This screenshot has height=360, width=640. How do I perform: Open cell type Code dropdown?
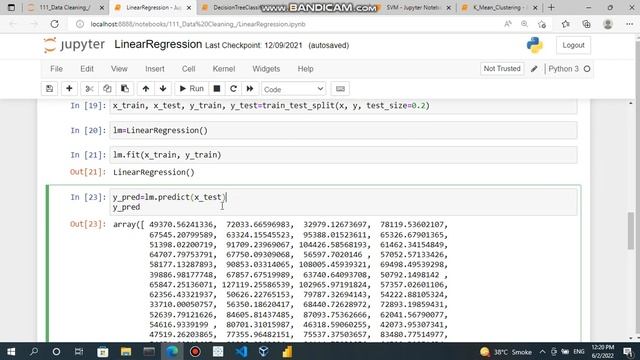293,89
